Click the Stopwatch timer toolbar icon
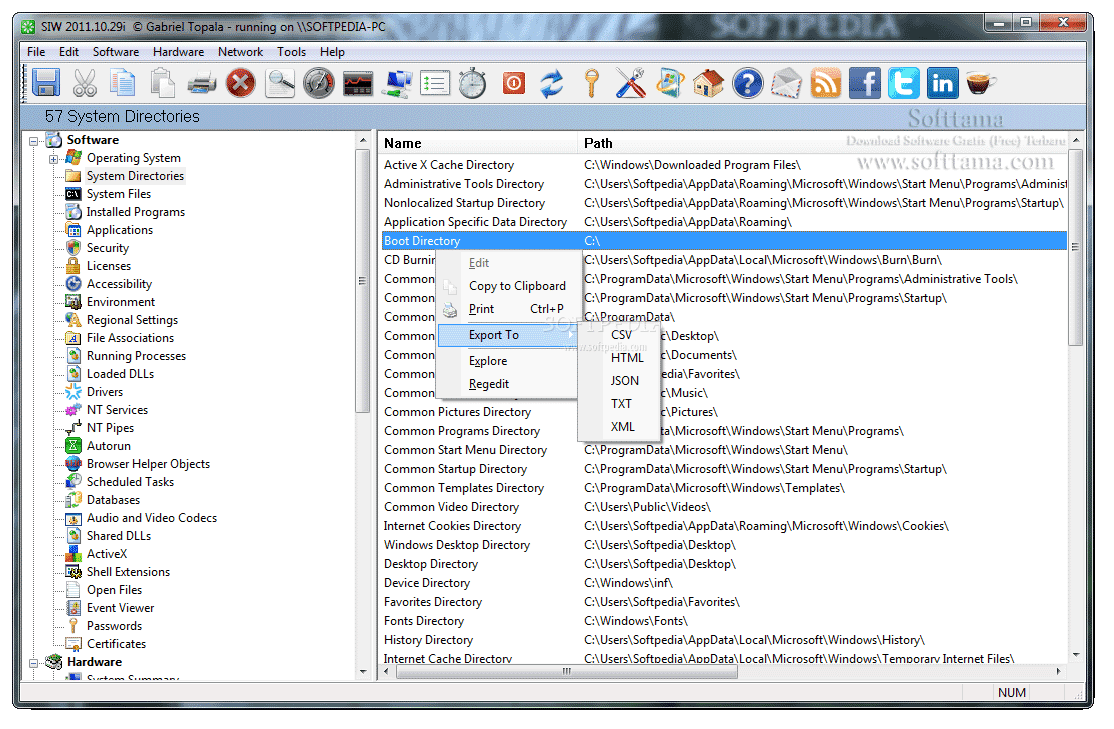 click(474, 83)
